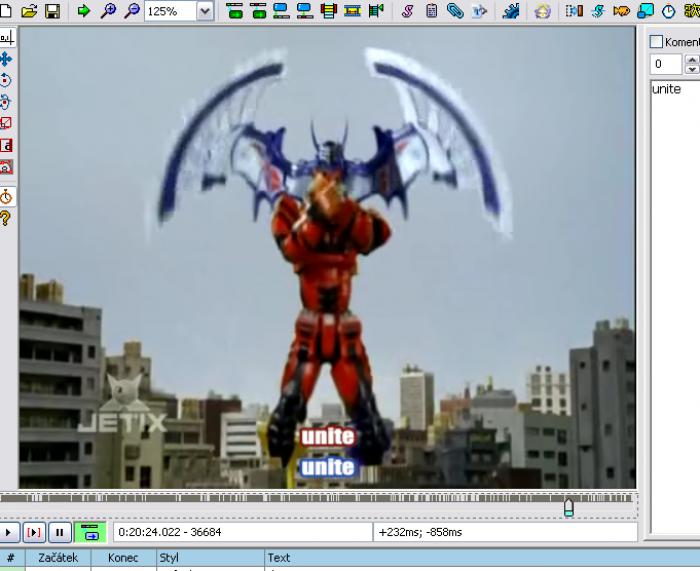700x571 pixels.
Task: Zoom video in with plus magnifier
Action: coord(108,10)
